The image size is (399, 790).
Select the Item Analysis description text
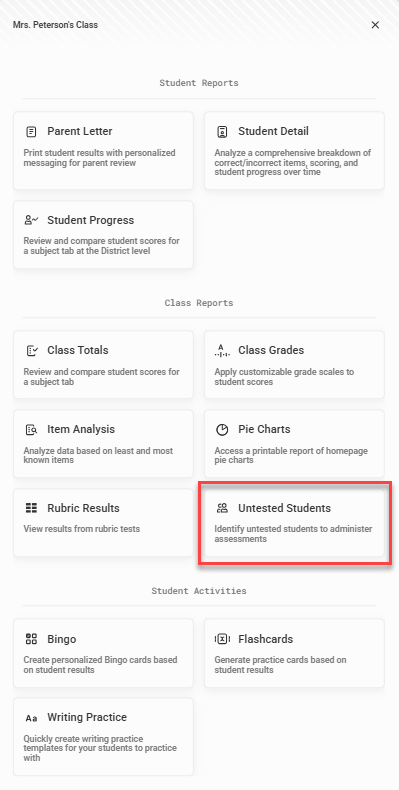pos(98,455)
